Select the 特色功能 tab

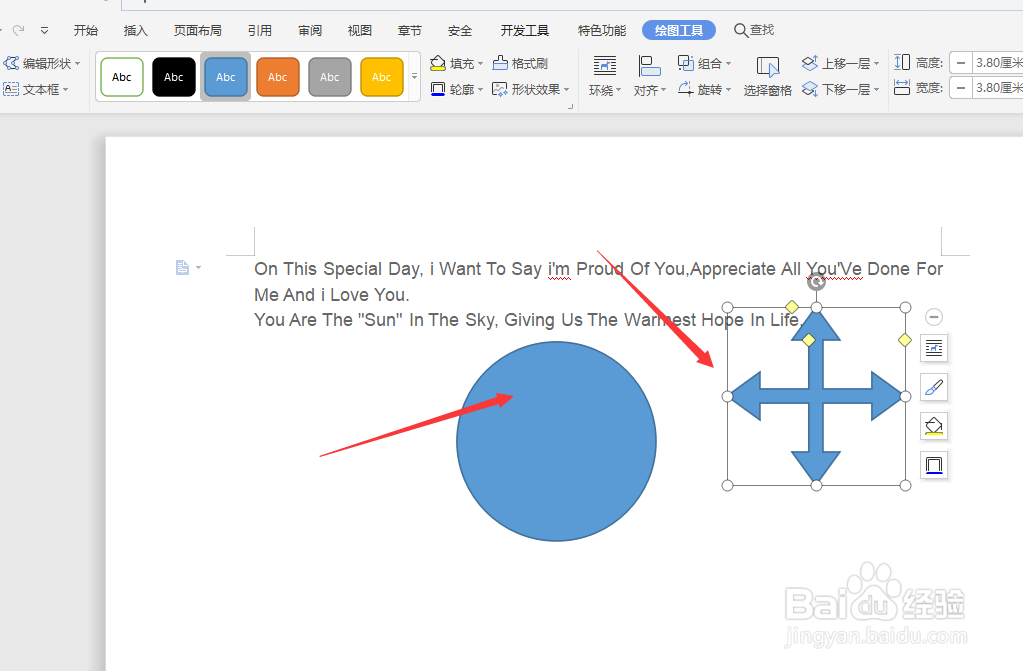pyautogui.click(x=602, y=30)
